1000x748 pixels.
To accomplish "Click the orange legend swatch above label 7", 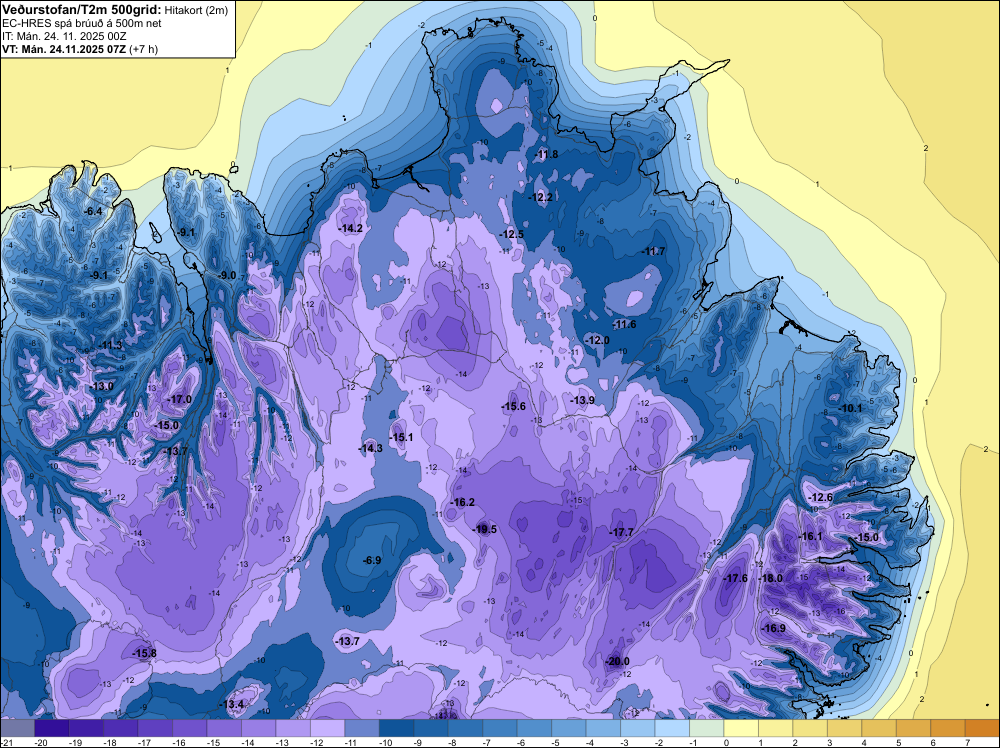I will pyautogui.click(x=982, y=728).
